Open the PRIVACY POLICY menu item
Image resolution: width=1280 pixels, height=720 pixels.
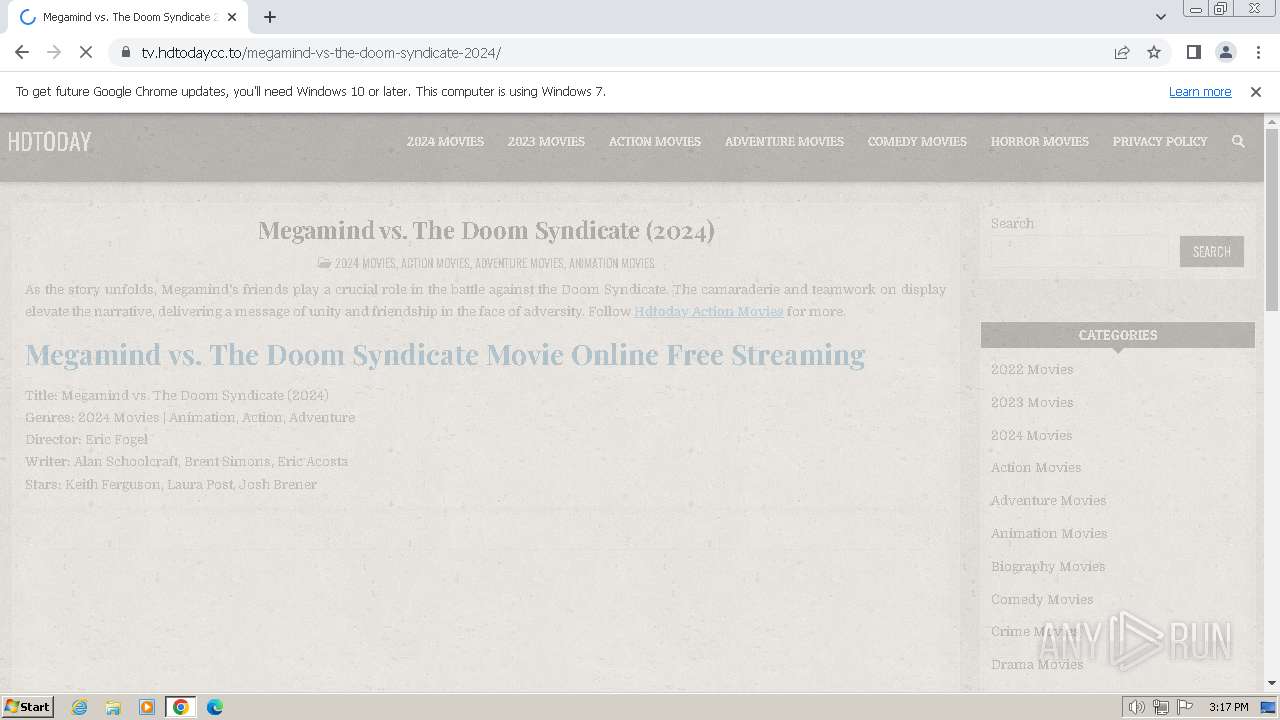point(1160,141)
